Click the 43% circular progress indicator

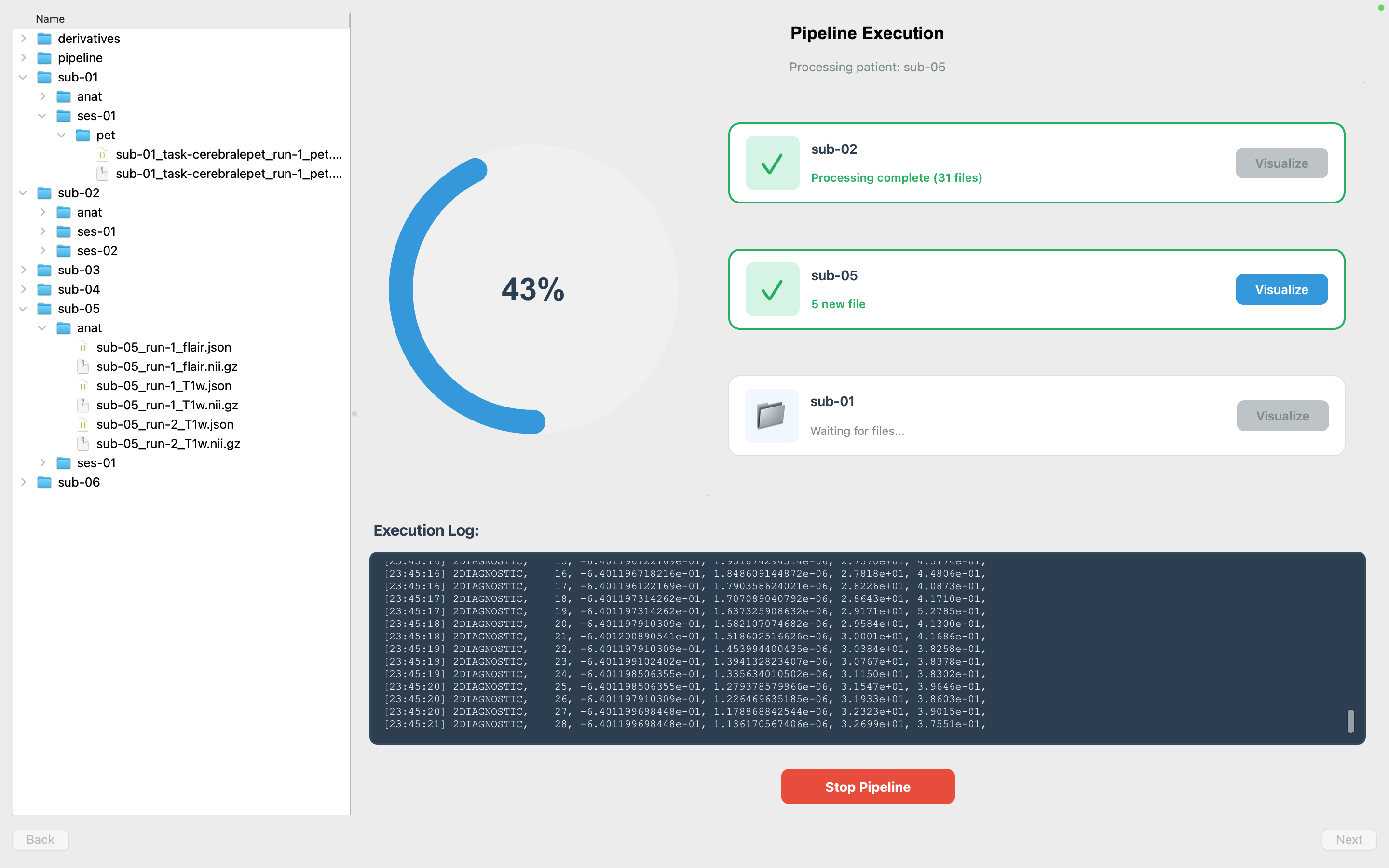[x=533, y=289]
